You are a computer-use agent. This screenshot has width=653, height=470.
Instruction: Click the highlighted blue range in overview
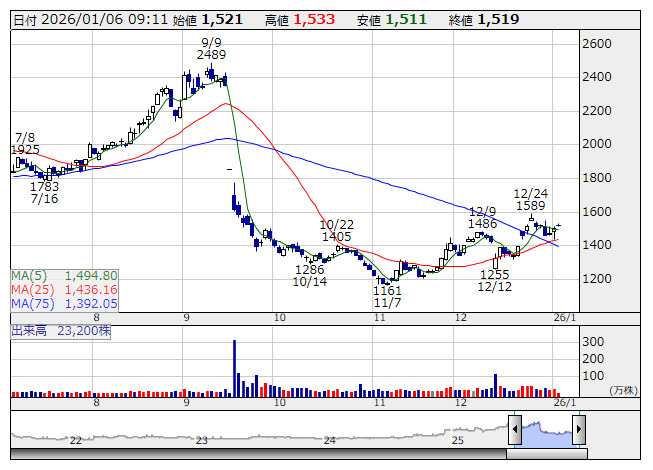click(x=546, y=430)
